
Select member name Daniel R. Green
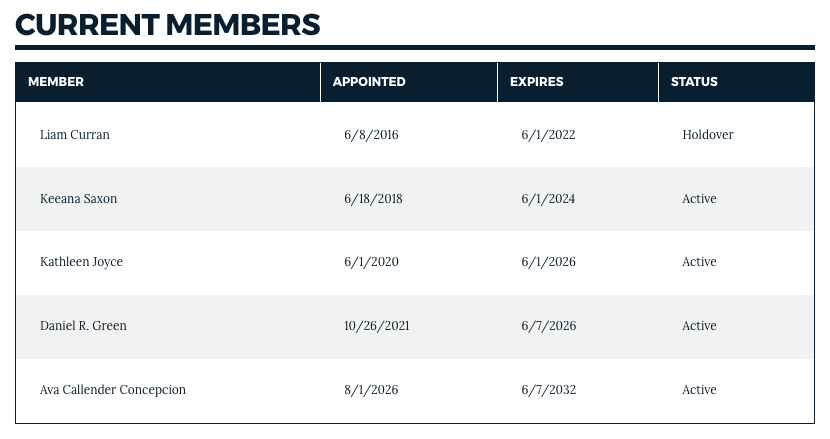coord(83,326)
